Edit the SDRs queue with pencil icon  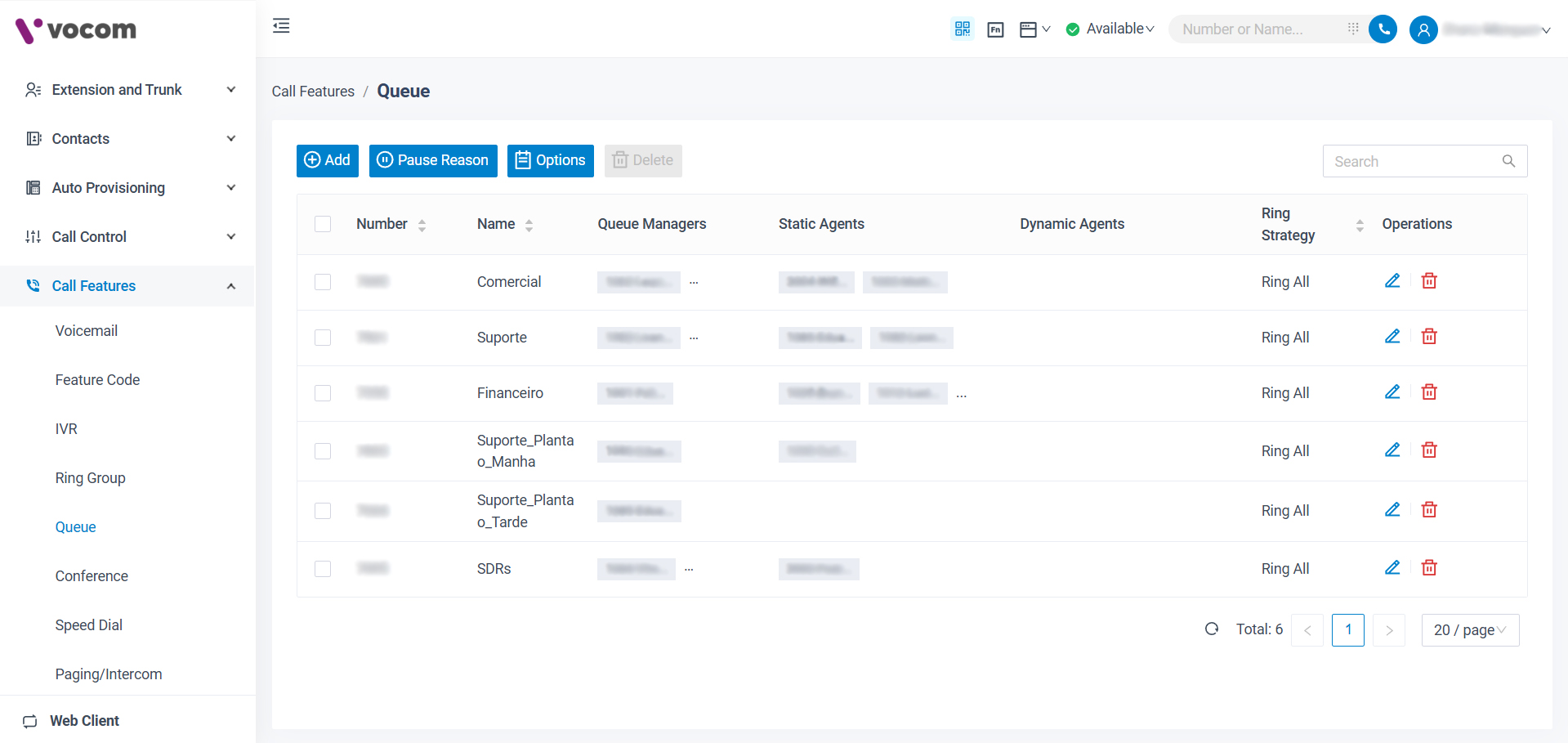point(1392,568)
